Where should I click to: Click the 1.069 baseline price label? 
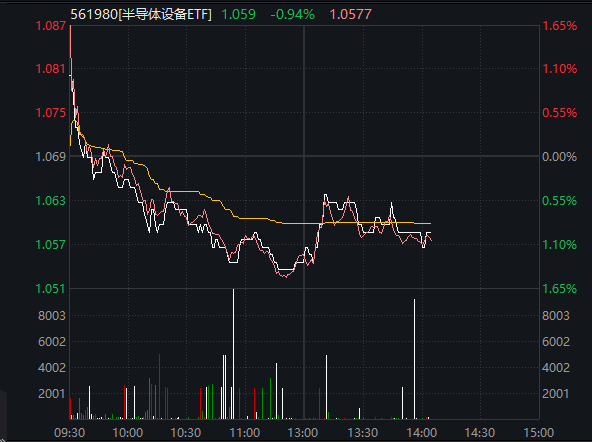point(51,156)
